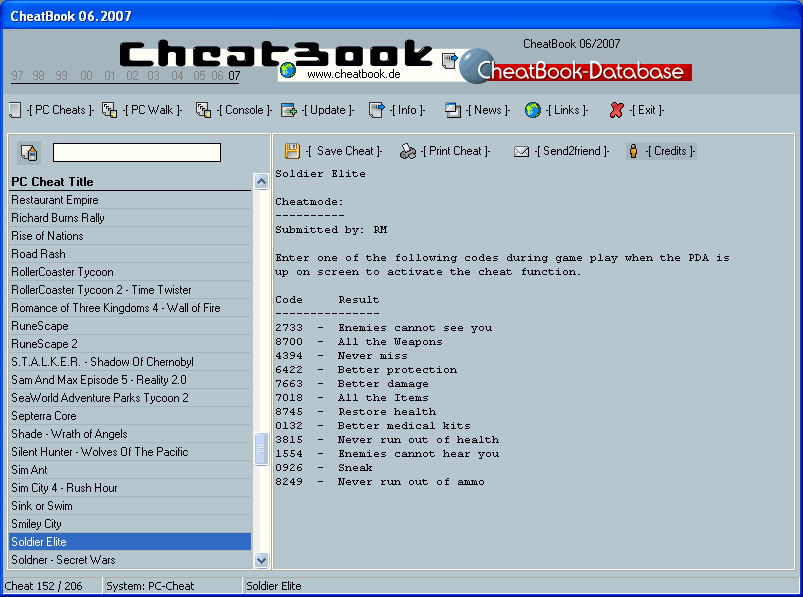Image resolution: width=803 pixels, height=597 pixels.
Task: Select Sam And Max Episode 5 entry
Action: click(130, 380)
